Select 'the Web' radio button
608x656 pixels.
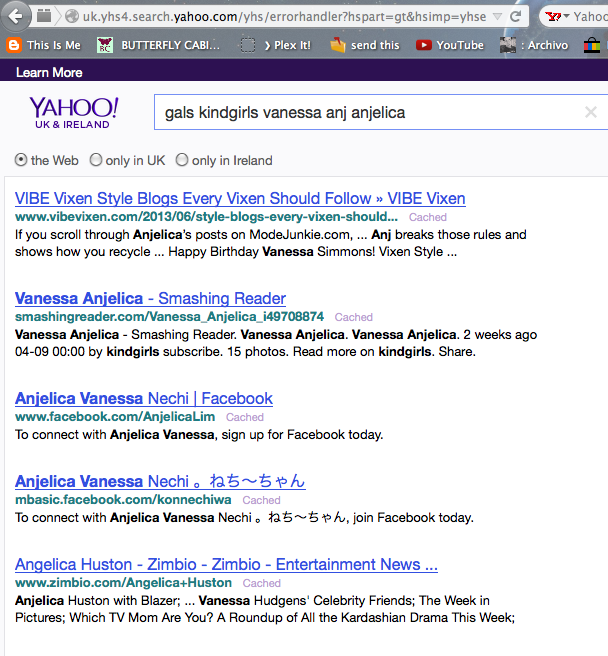tap(21, 160)
